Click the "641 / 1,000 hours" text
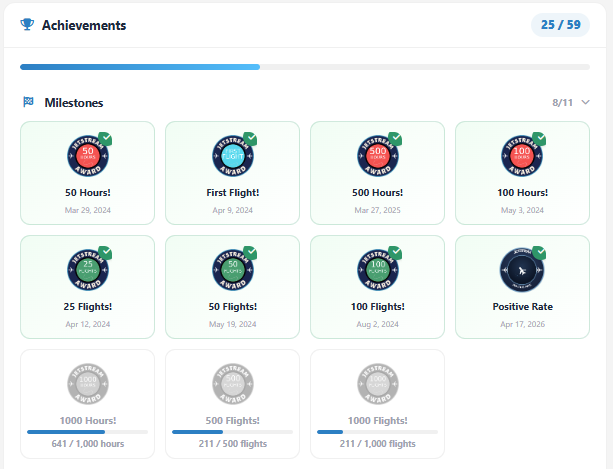Image resolution: width=613 pixels, height=469 pixels. 88,444
